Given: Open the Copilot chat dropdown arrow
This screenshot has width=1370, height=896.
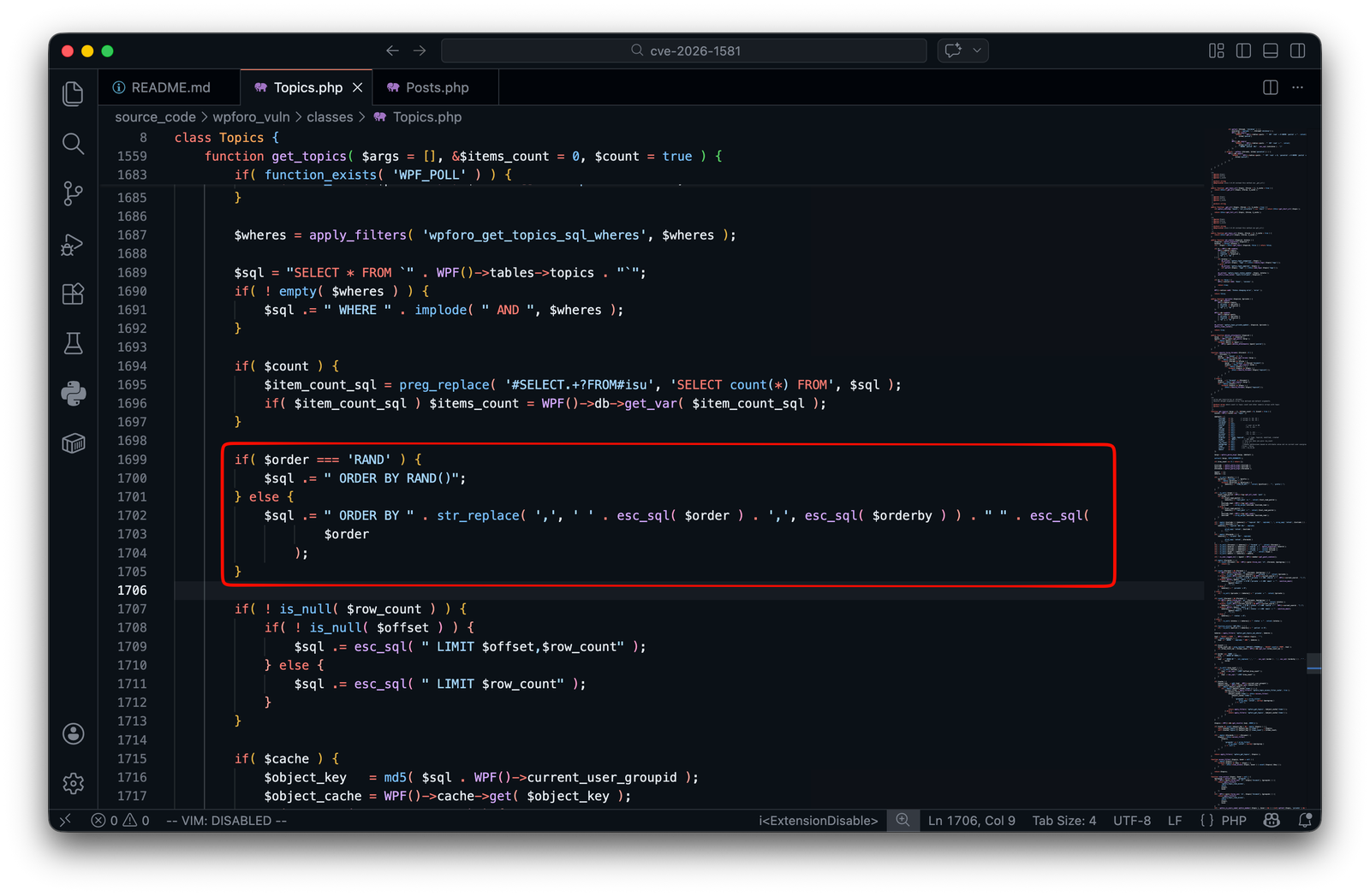Looking at the screenshot, I should click(x=977, y=50).
